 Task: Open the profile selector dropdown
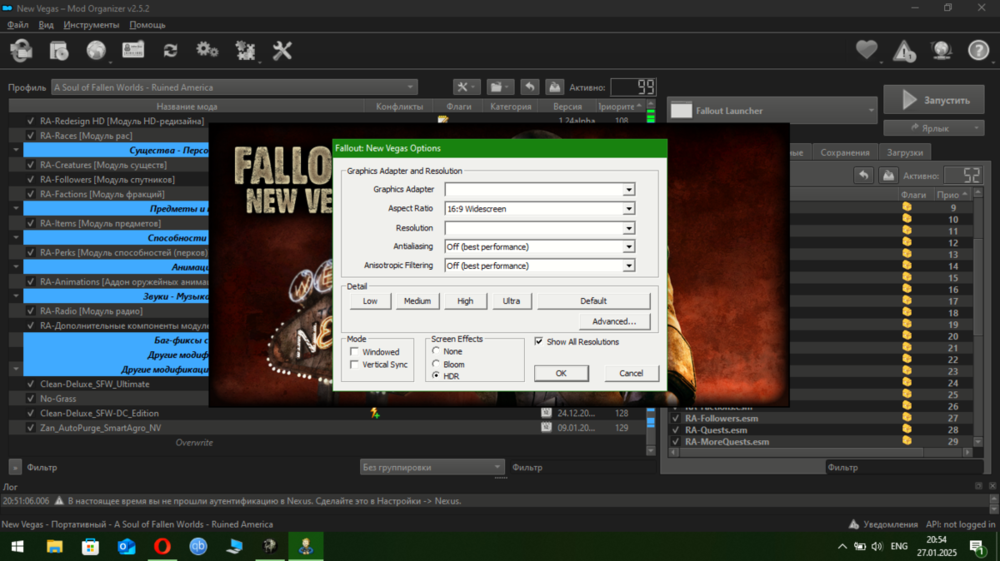pyautogui.click(x=234, y=87)
